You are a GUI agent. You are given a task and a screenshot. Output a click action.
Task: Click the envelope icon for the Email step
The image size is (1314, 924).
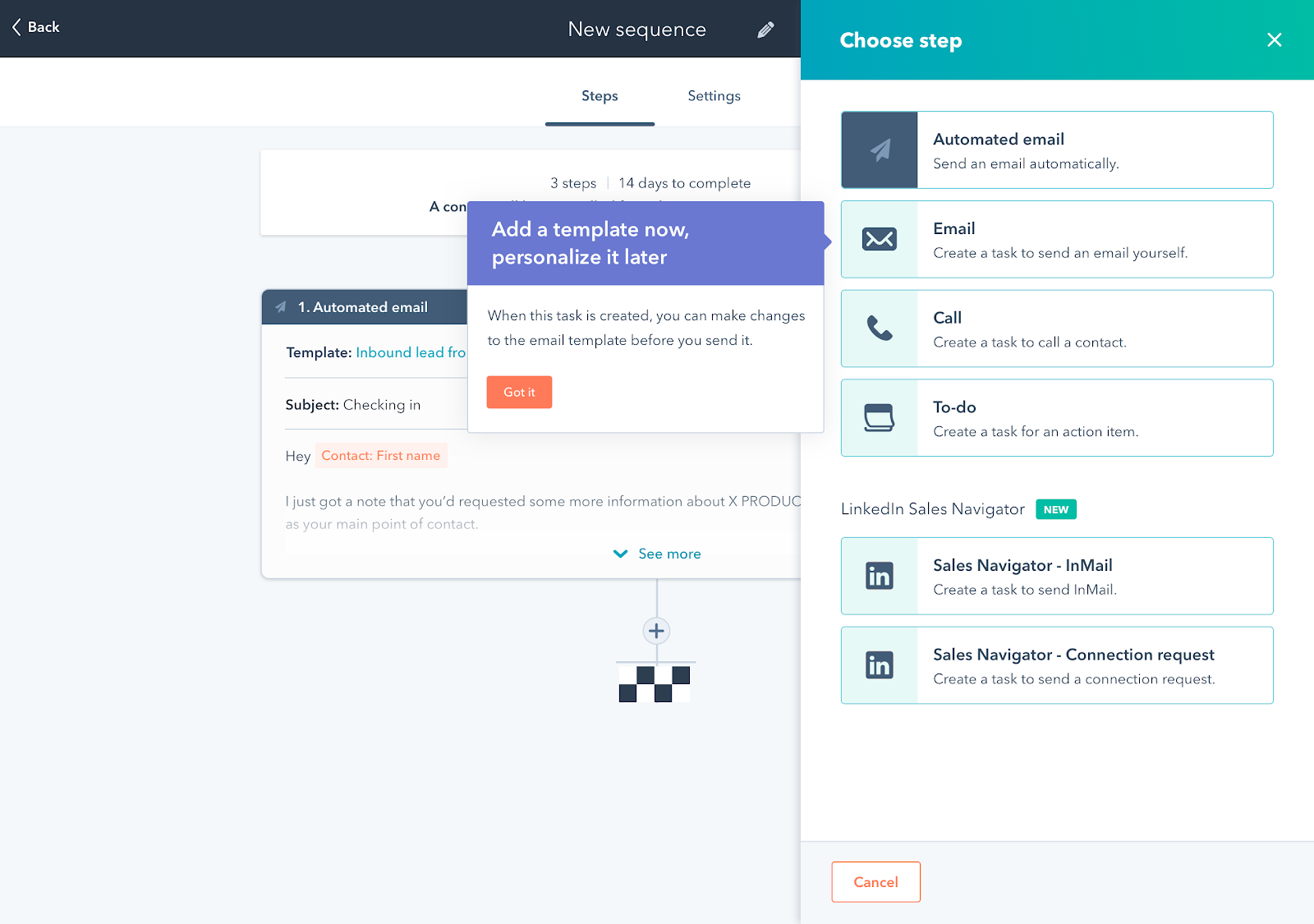(880, 239)
